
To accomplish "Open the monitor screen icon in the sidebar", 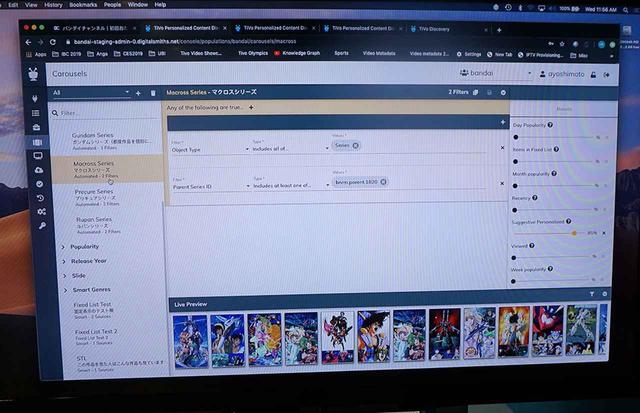I will click(x=38, y=155).
